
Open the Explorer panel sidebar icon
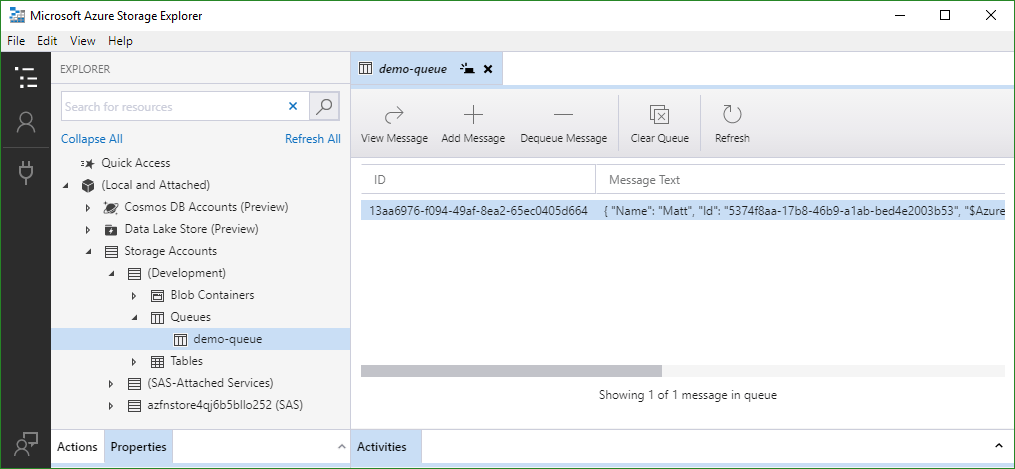26,77
